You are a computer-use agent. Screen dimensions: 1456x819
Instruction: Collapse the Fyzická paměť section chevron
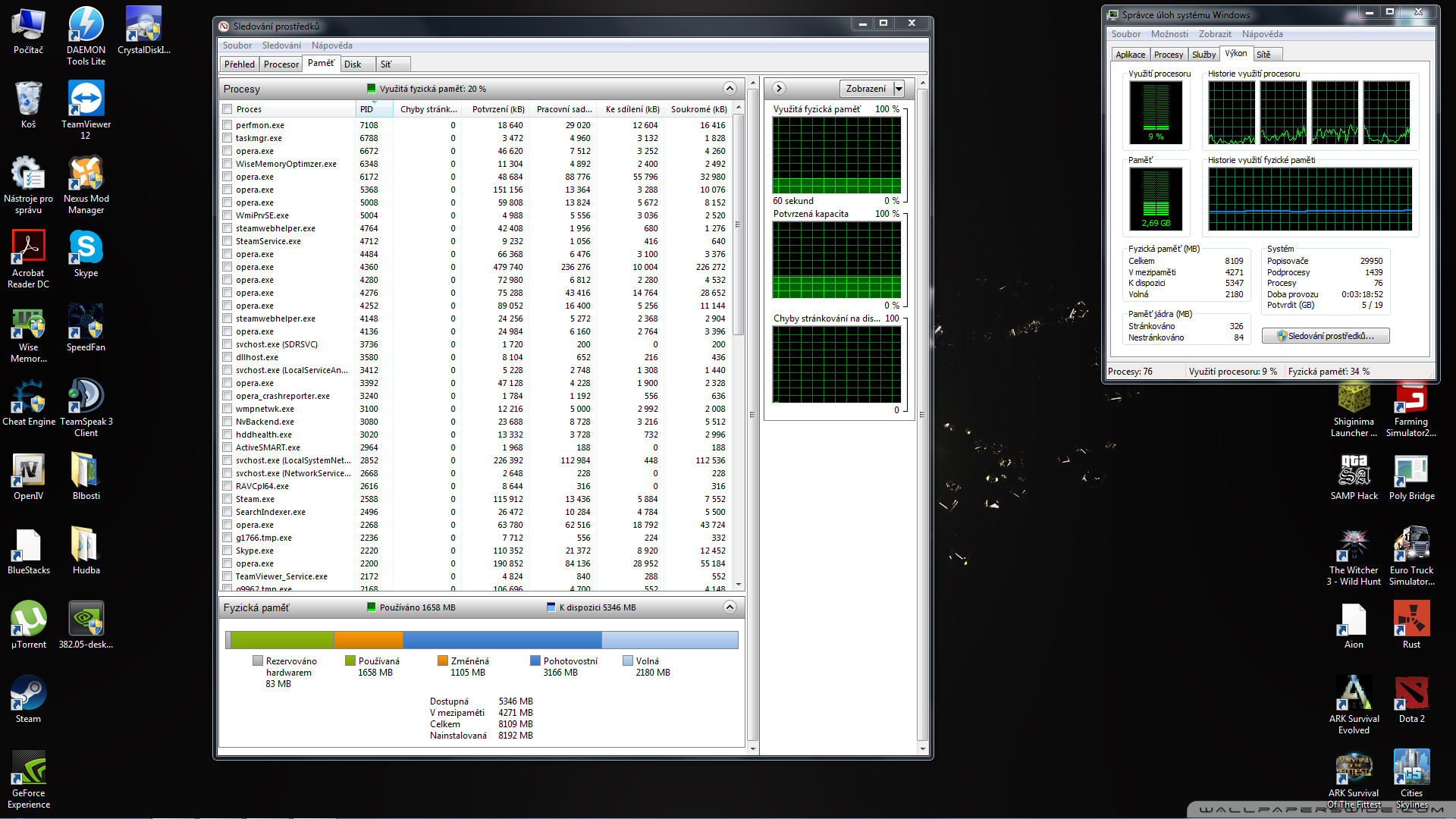(x=730, y=607)
